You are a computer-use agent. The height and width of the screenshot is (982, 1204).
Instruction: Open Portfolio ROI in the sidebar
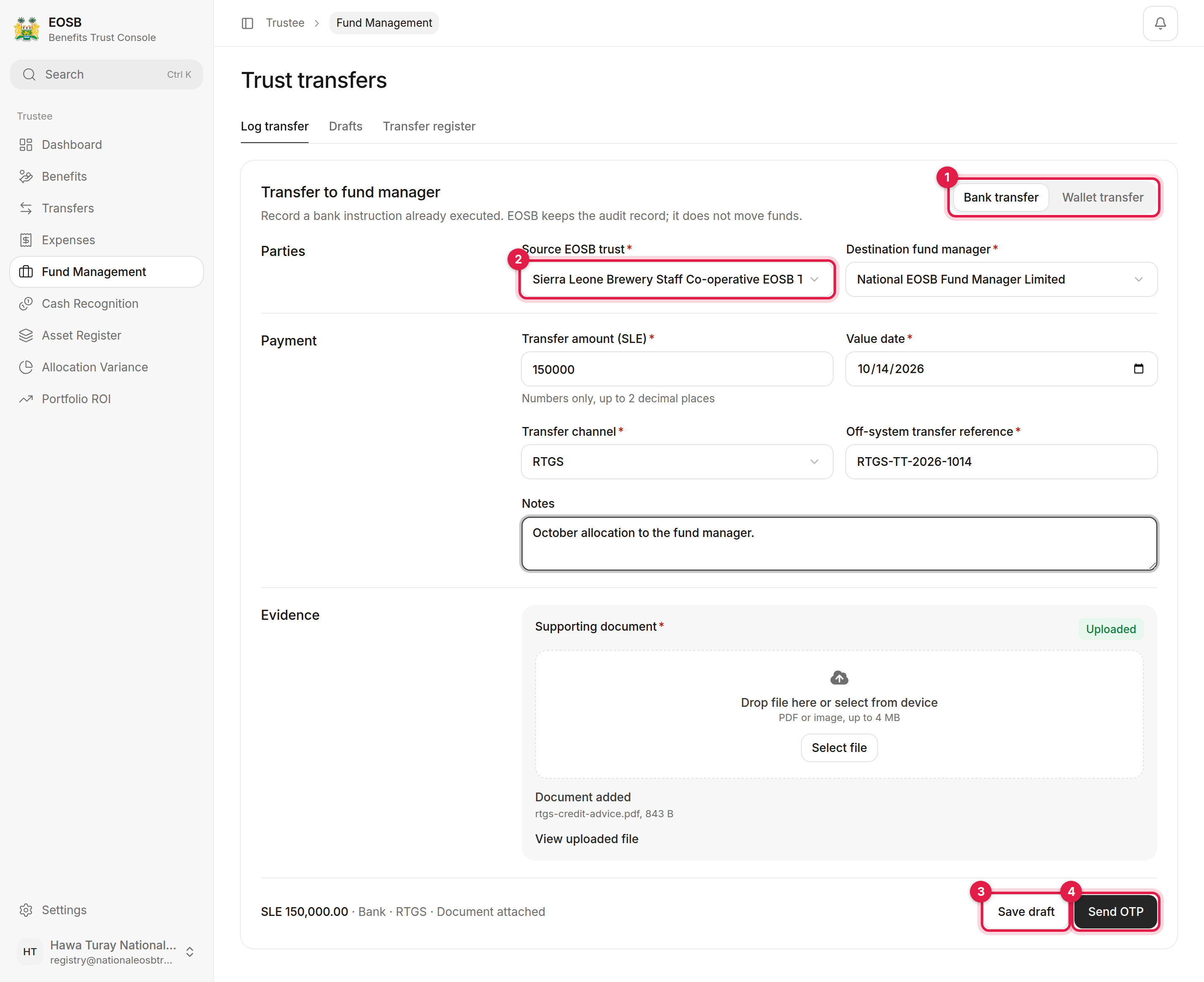pos(106,399)
